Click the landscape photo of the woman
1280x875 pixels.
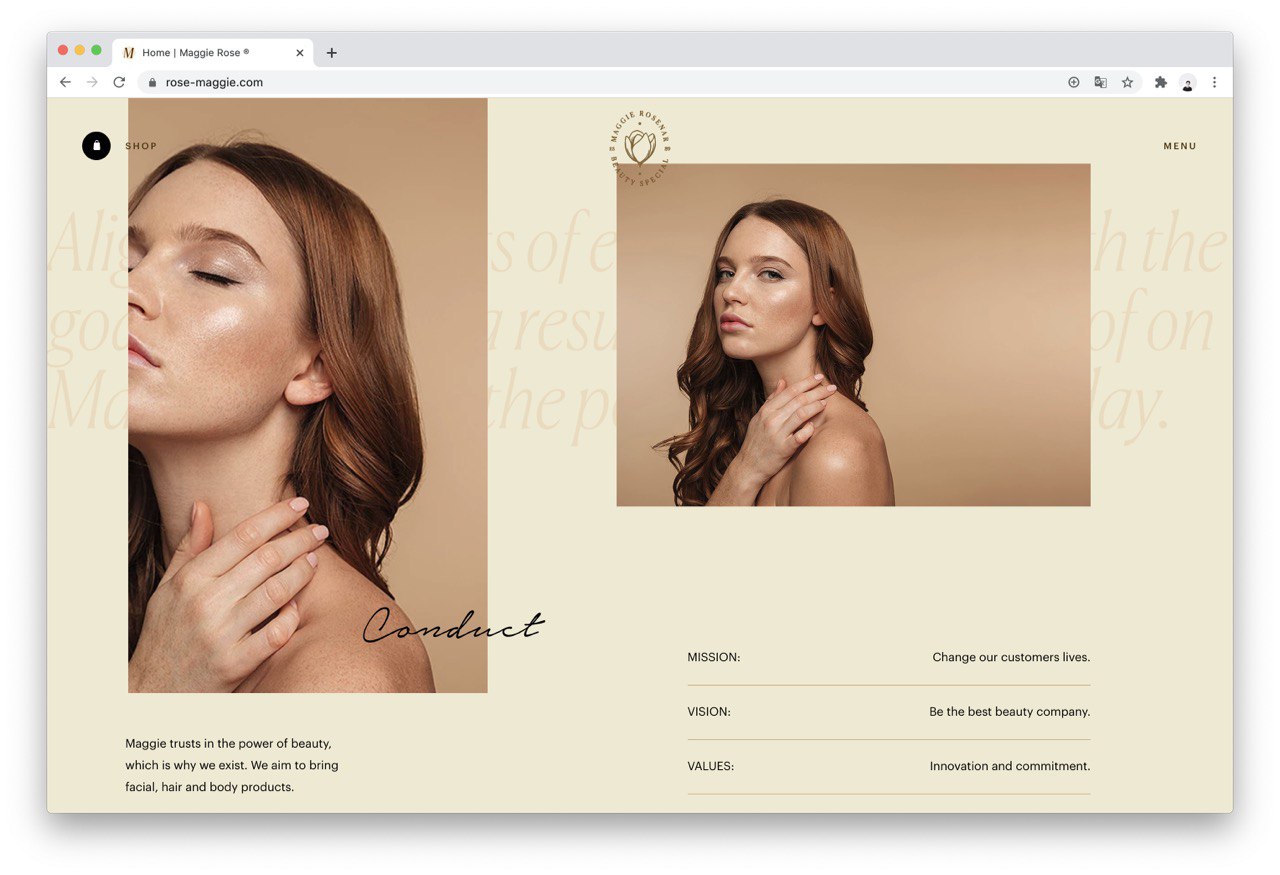coord(853,335)
